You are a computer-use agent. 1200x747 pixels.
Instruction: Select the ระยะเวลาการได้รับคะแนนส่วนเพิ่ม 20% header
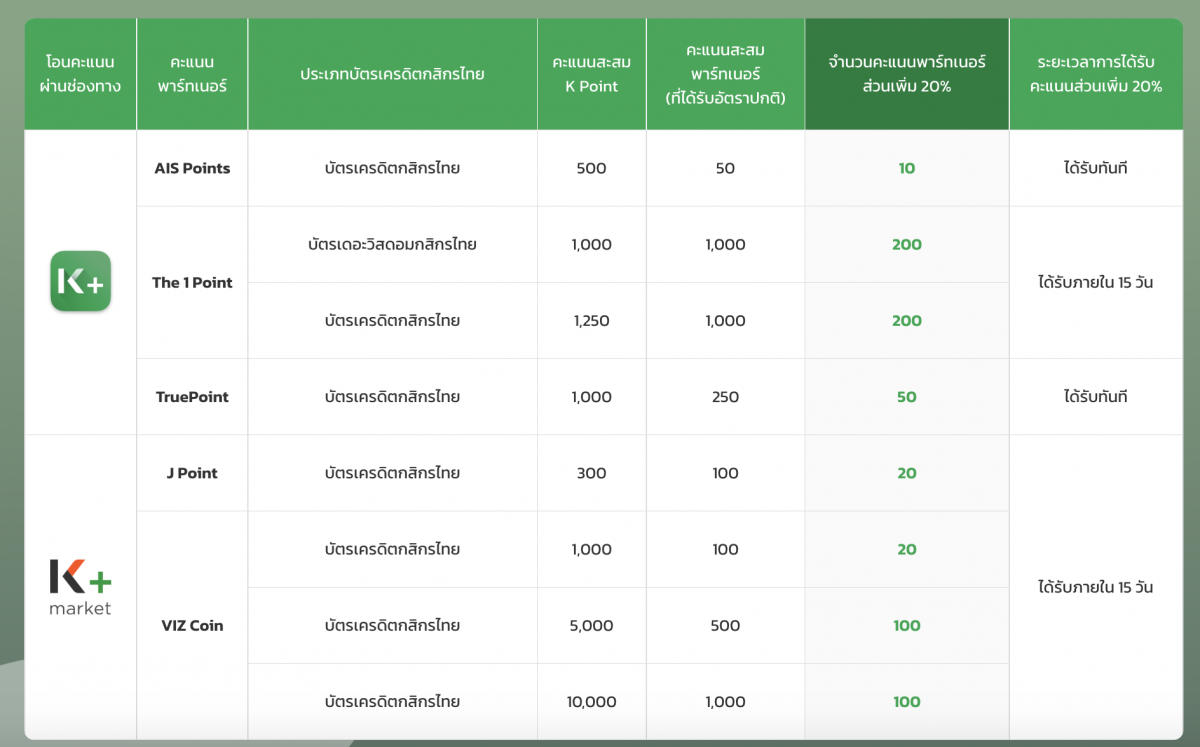click(x=1095, y=74)
